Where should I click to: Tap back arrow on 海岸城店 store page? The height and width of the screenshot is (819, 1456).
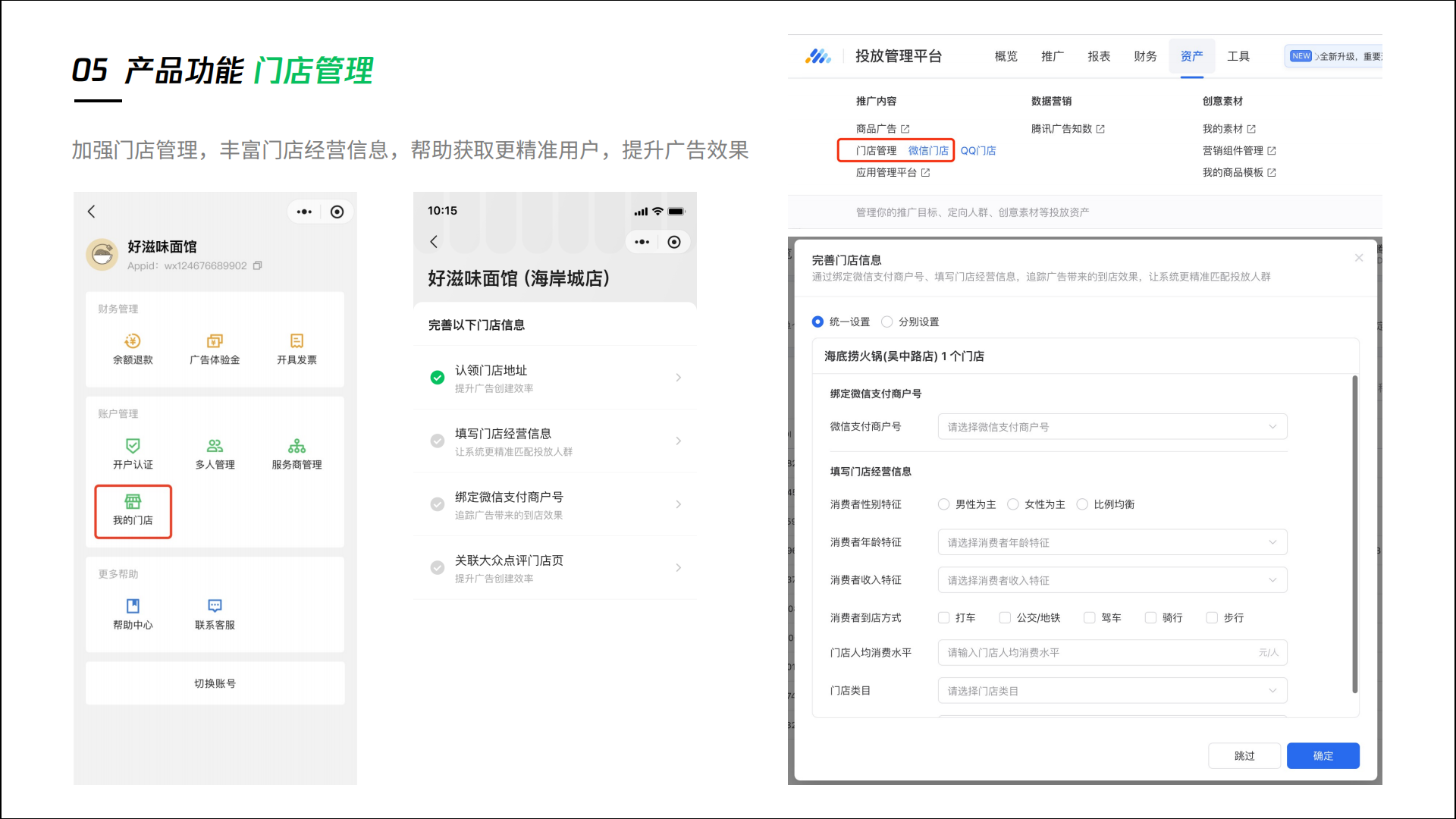(434, 242)
